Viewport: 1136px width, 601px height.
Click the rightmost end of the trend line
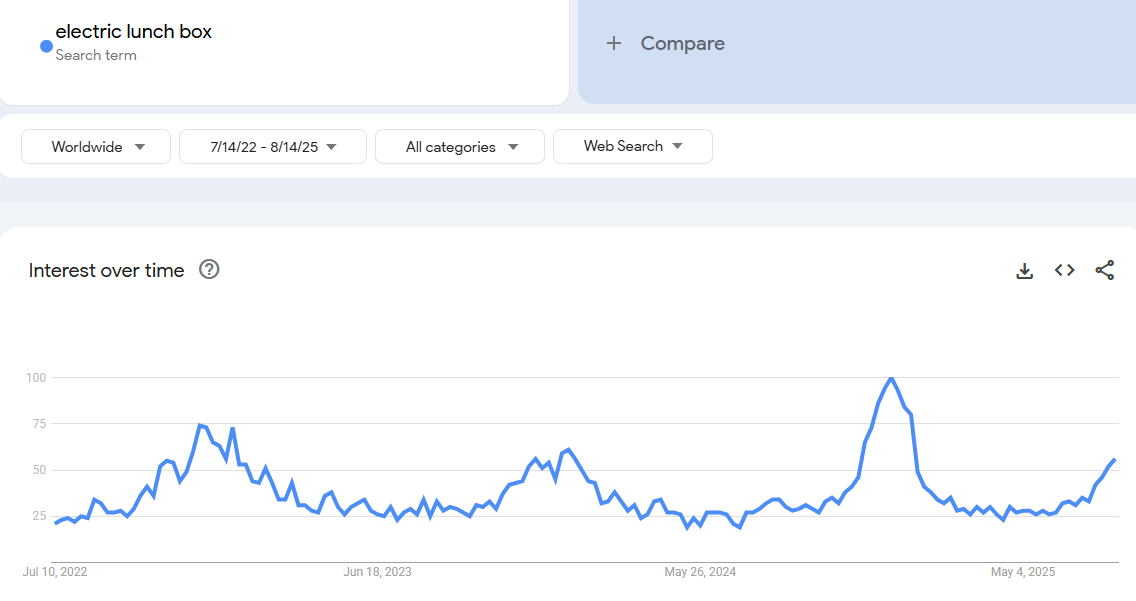coord(1114,460)
